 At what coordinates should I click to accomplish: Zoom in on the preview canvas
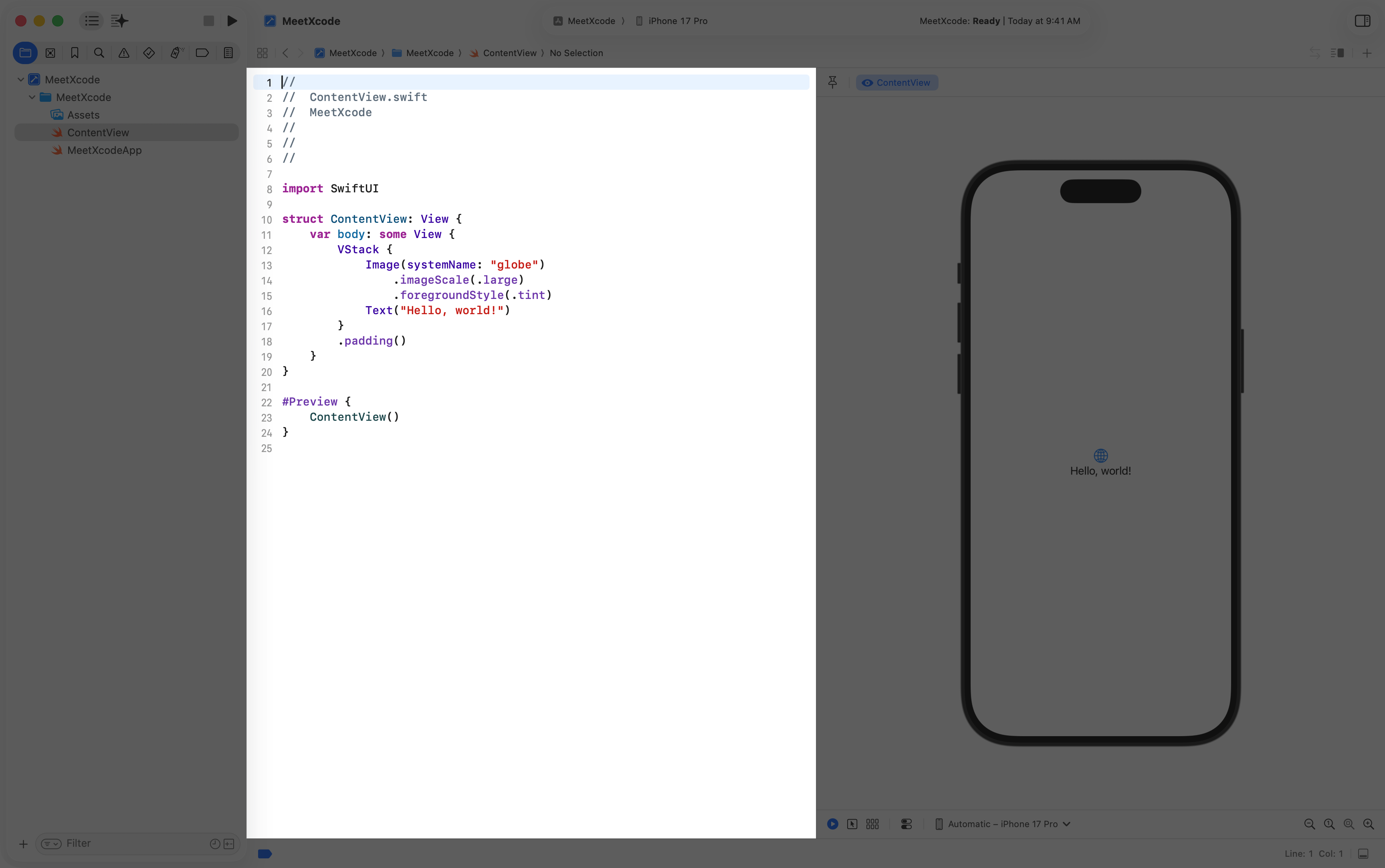click(x=1368, y=824)
